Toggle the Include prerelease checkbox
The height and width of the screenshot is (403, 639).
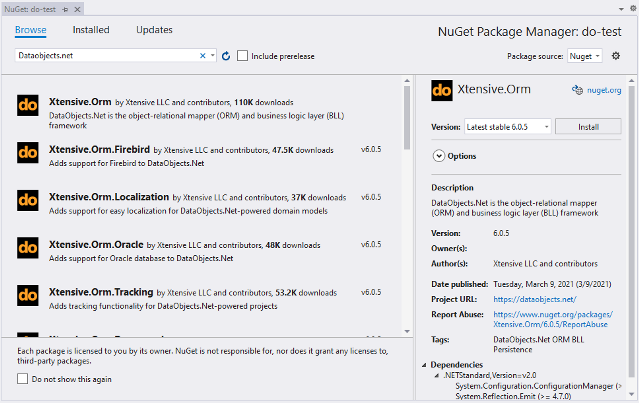[242, 56]
